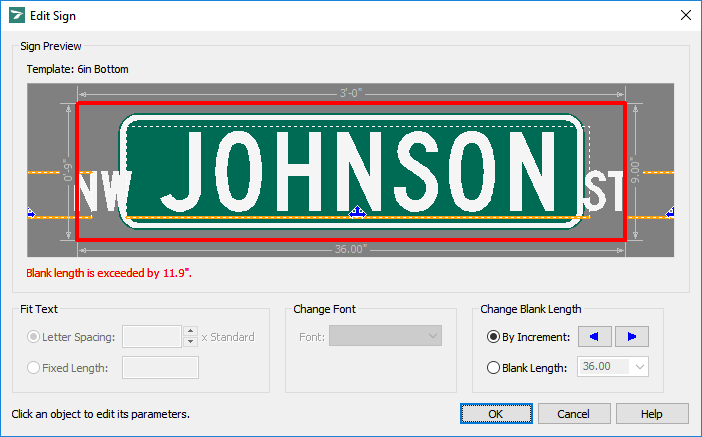Image resolution: width=702 pixels, height=437 pixels.
Task: Click the increase blank length right arrow
Action: [x=632, y=337]
